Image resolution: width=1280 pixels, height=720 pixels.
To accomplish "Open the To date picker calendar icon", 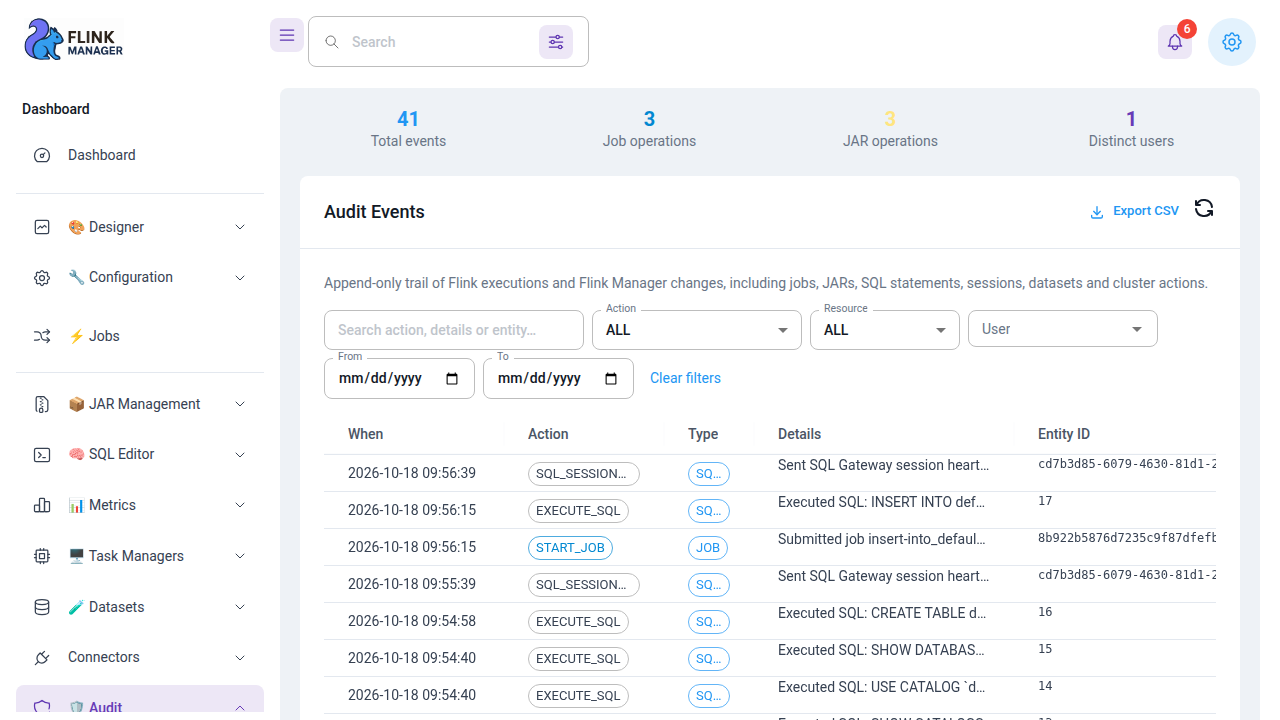I will [612, 379].
